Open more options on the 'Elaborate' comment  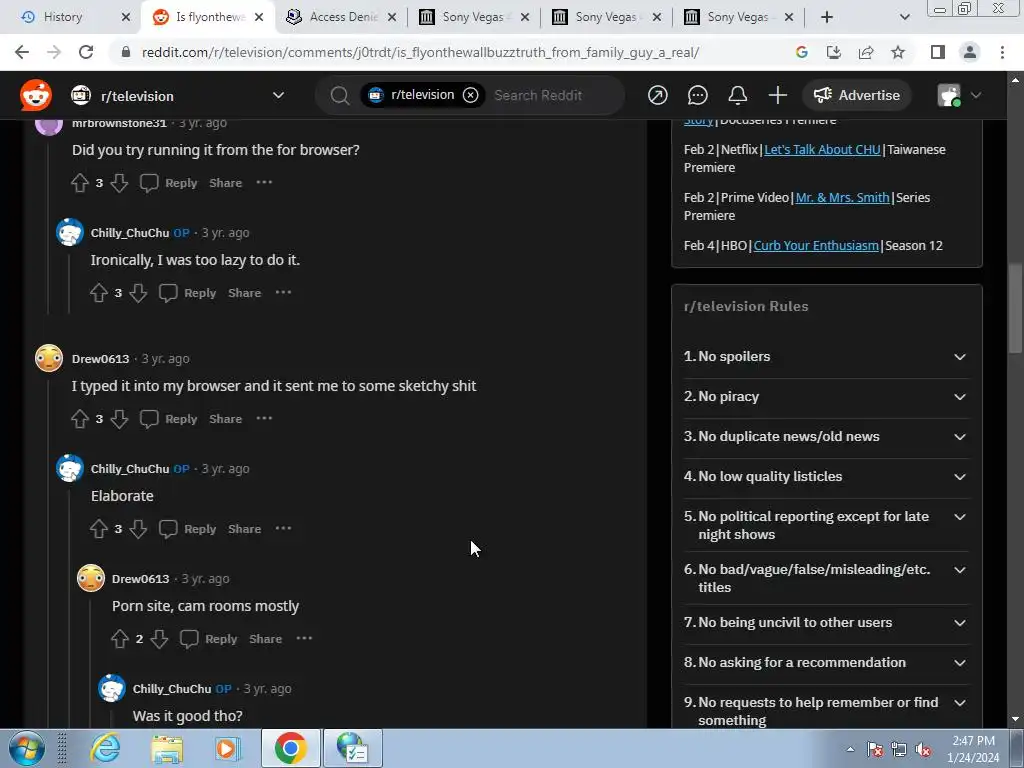[283, 528]
